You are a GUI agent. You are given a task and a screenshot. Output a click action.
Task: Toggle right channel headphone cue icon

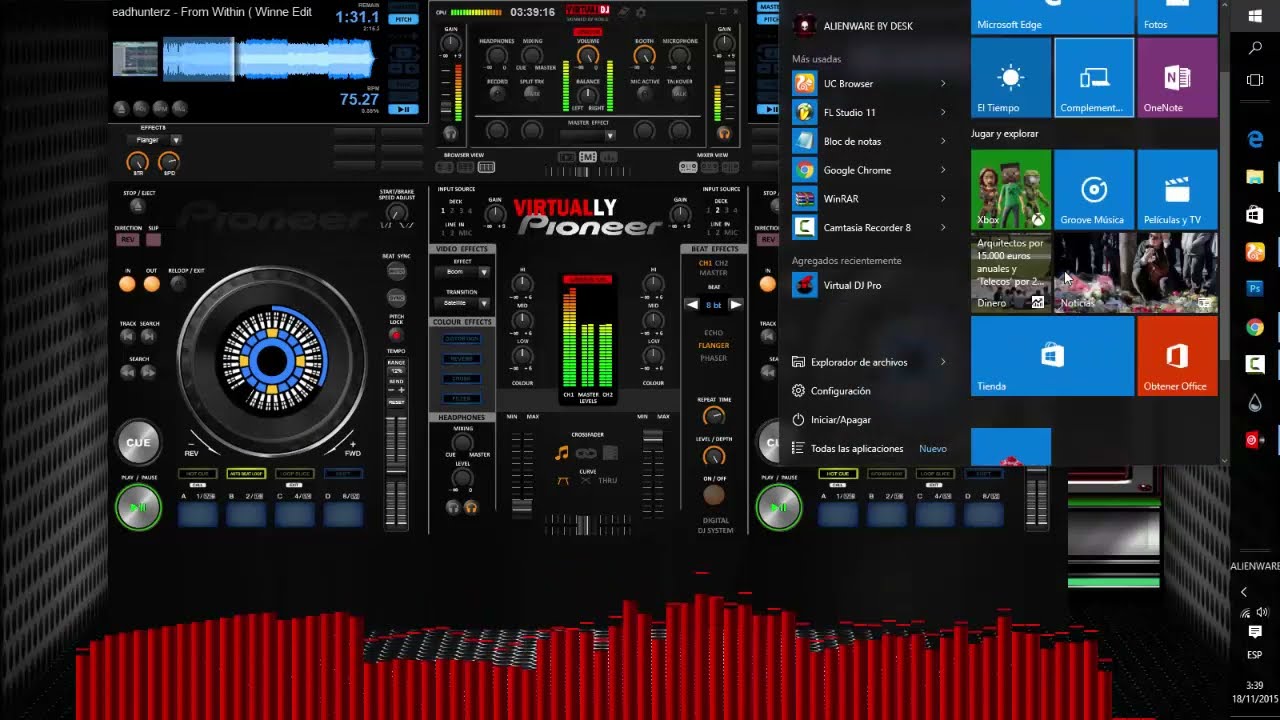coord(724,133)
